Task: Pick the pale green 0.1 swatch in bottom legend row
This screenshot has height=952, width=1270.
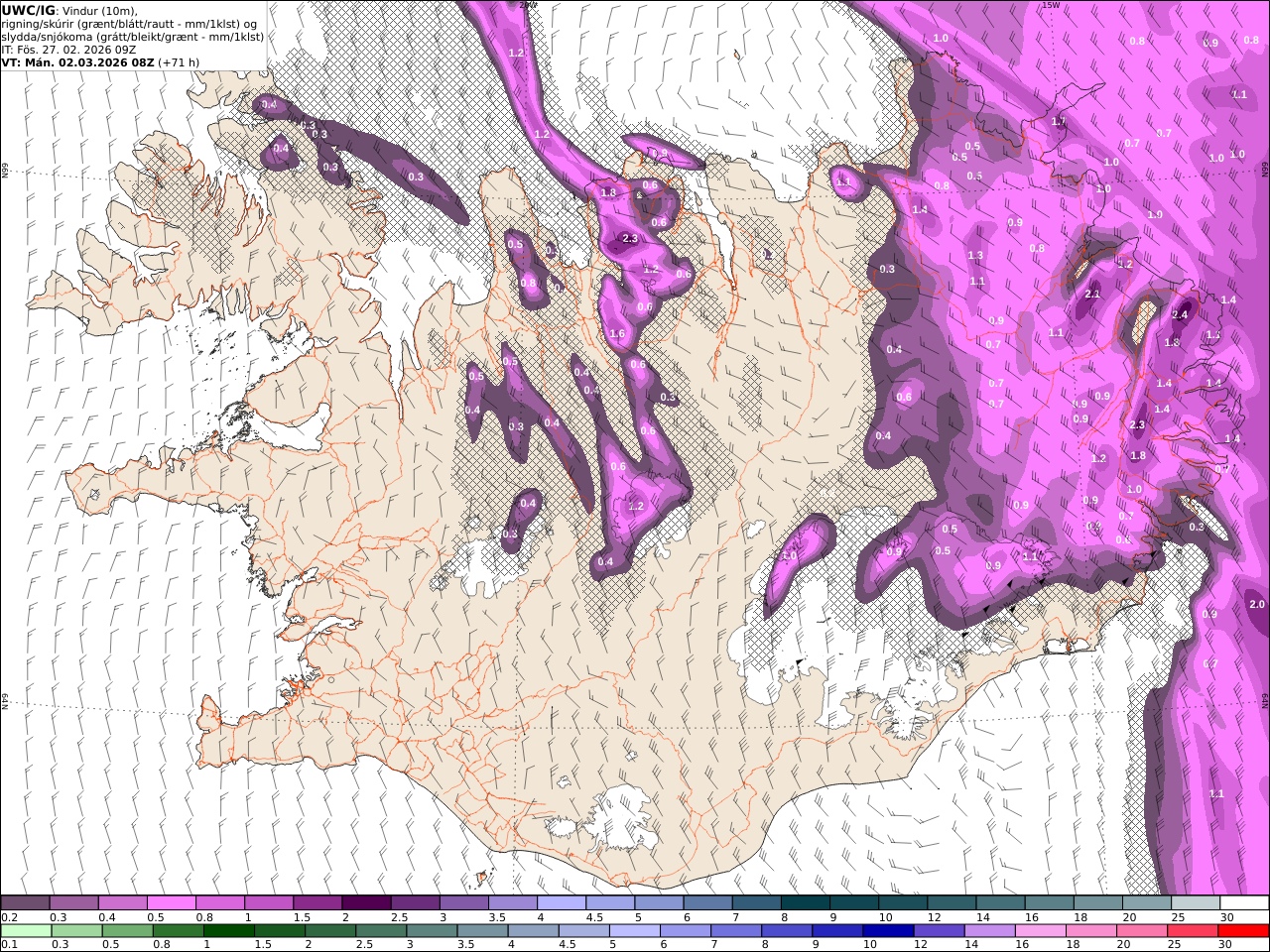Action: [x=26, y=931]
